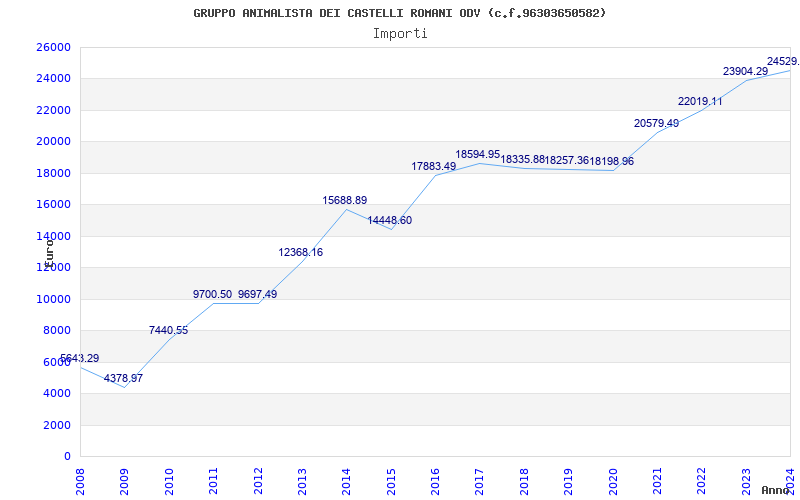
Task: Select the 4378.97 data label
Action: (123, 379)
